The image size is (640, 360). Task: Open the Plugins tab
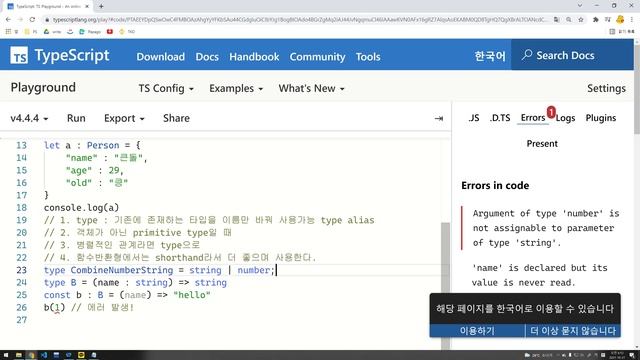pos(601,118)
